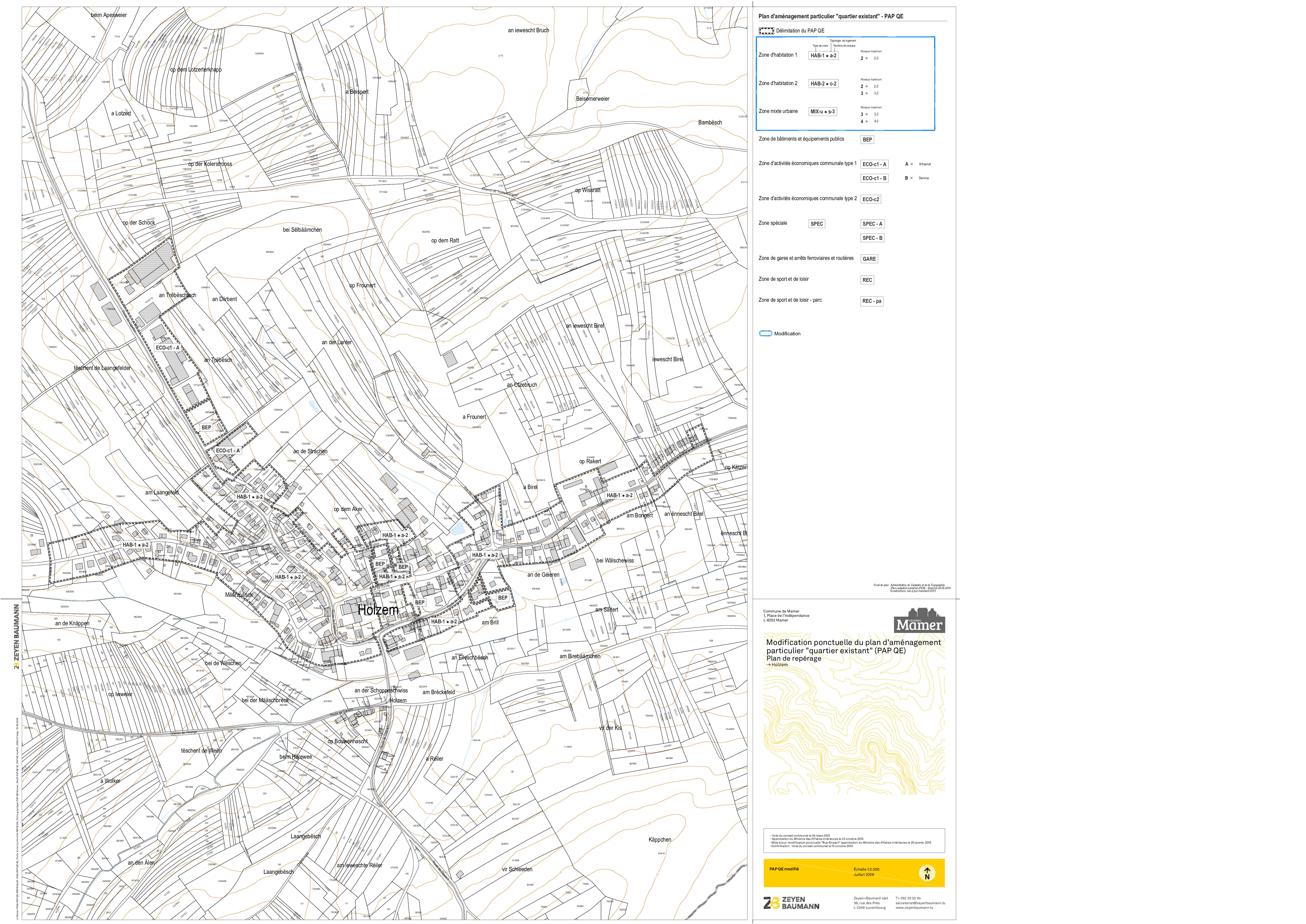Screen dimensions: 1306x924
Task: Click the 'Zone de sport et de loisir - parc' label
Action: pos(790,300)
